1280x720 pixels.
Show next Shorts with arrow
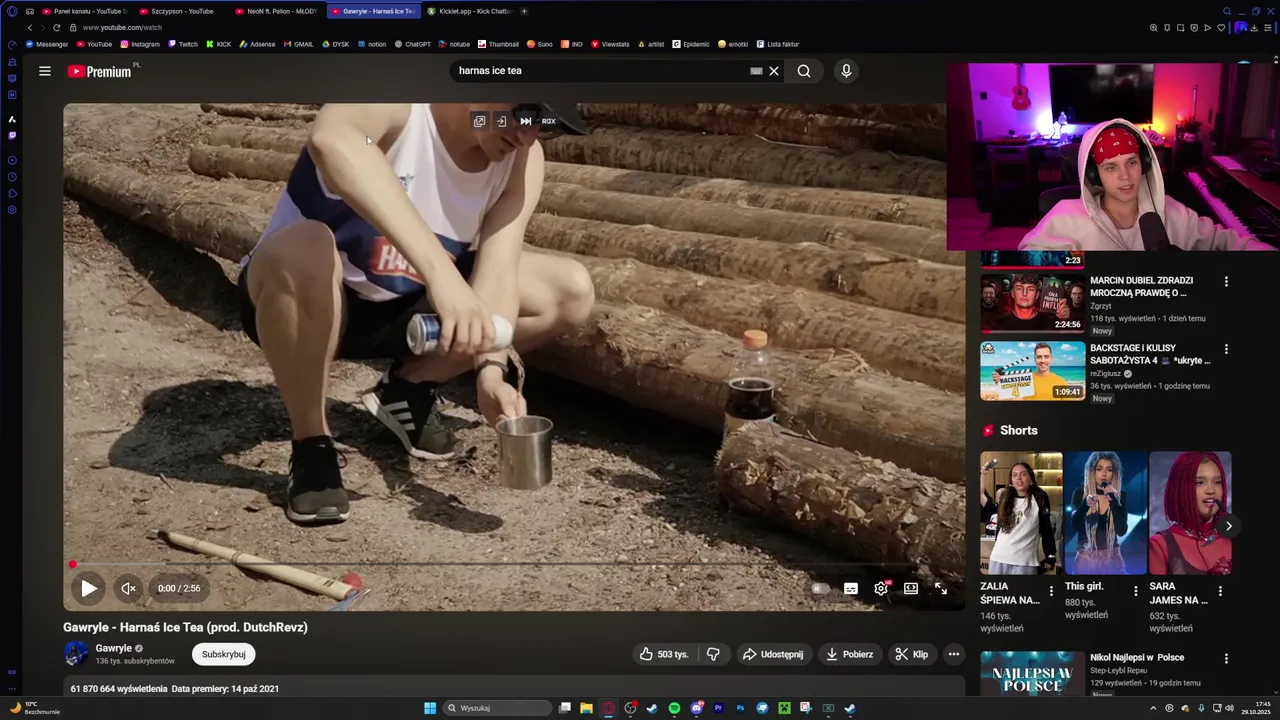1229,526
